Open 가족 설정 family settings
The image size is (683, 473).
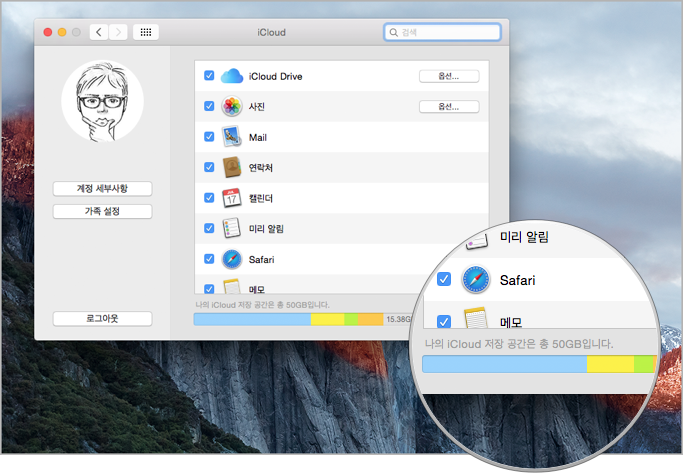coord(102,211)
